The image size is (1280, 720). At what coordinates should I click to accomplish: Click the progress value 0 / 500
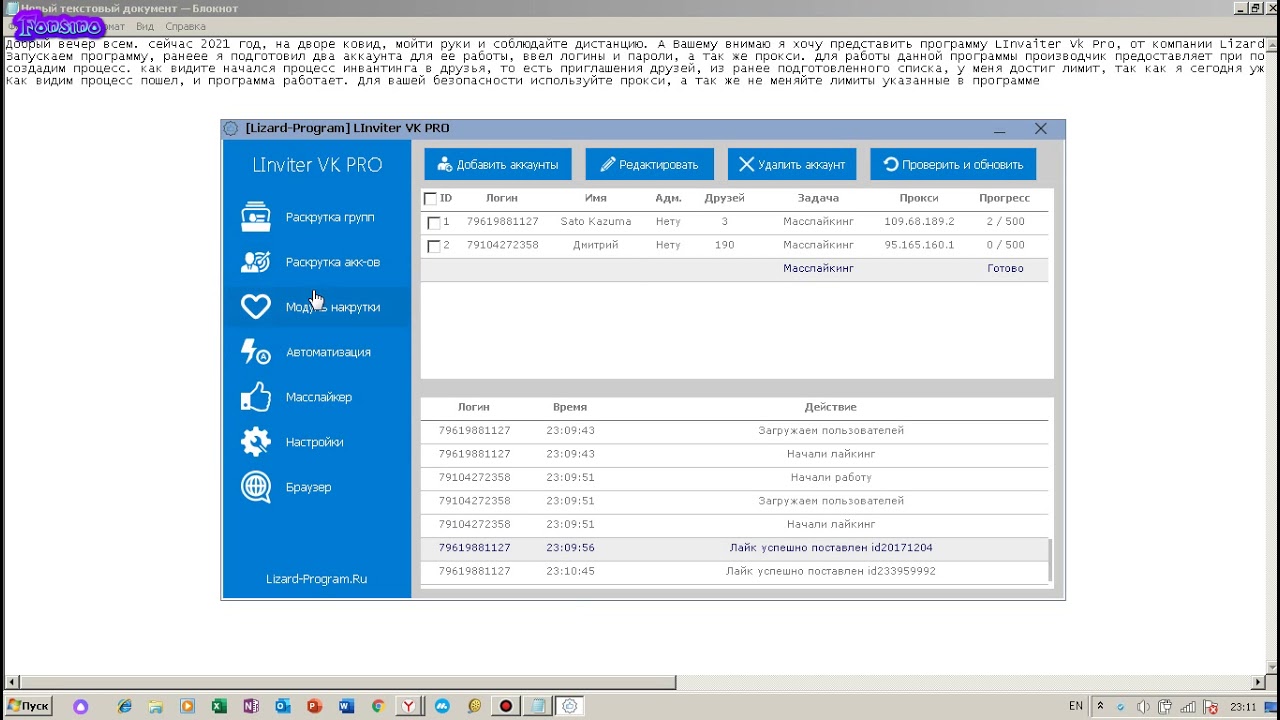click(x=1005, y=245)
